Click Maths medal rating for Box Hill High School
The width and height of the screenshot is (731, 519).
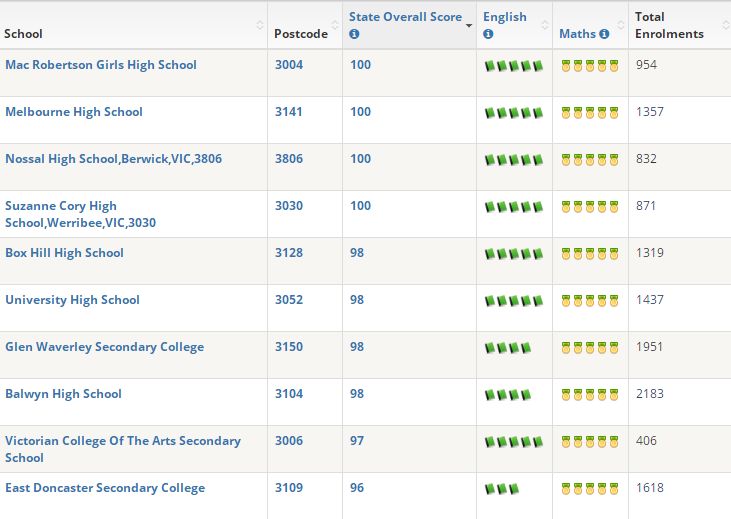[x=590, y=254]
